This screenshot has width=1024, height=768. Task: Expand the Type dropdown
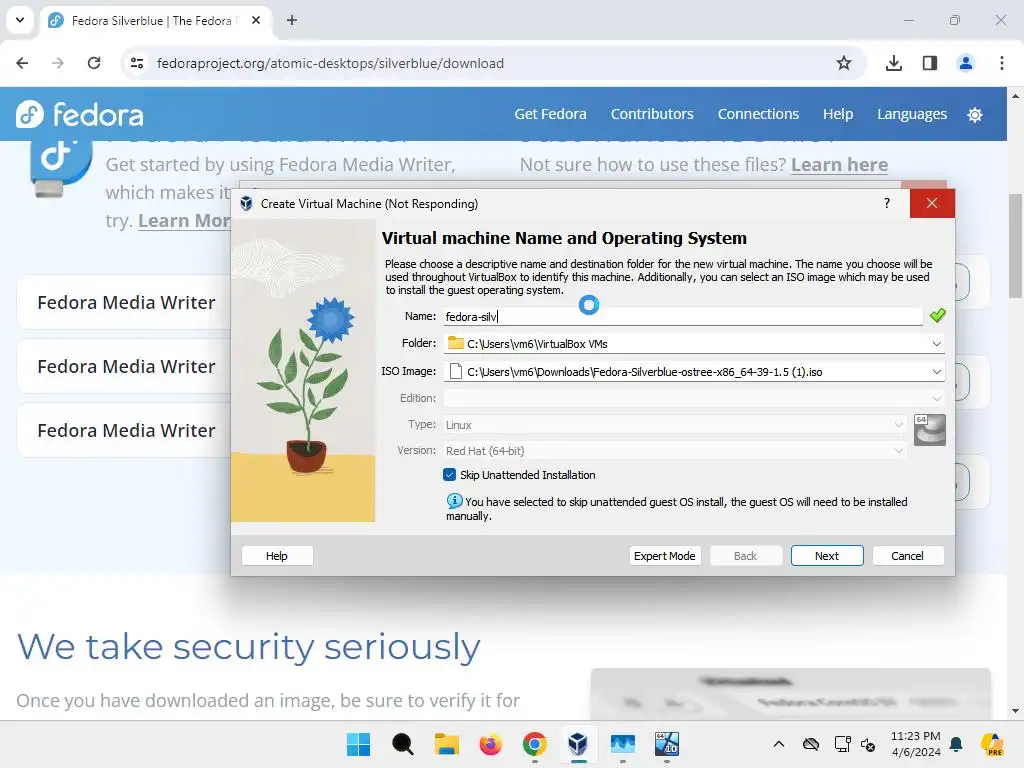pos(899,424)
